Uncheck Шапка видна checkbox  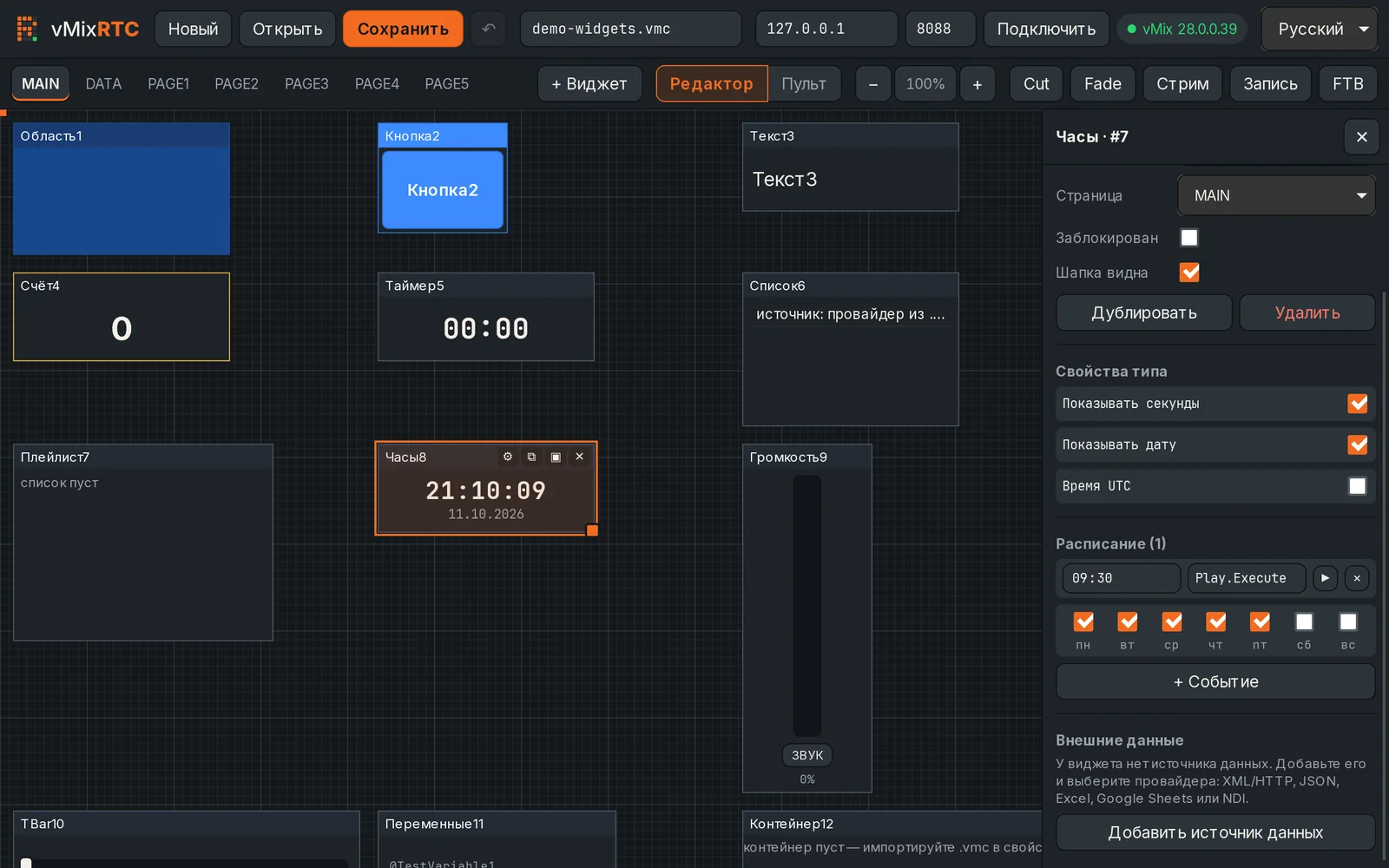(x=1189, y=273)
